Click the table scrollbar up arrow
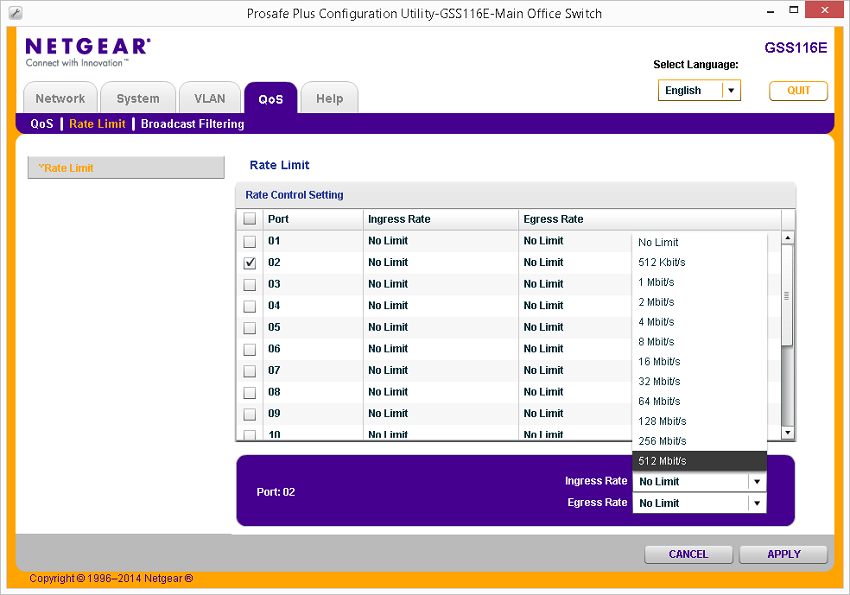Viewport: 850px width, 595px height. pyautogui.click(x=788, y=238)
